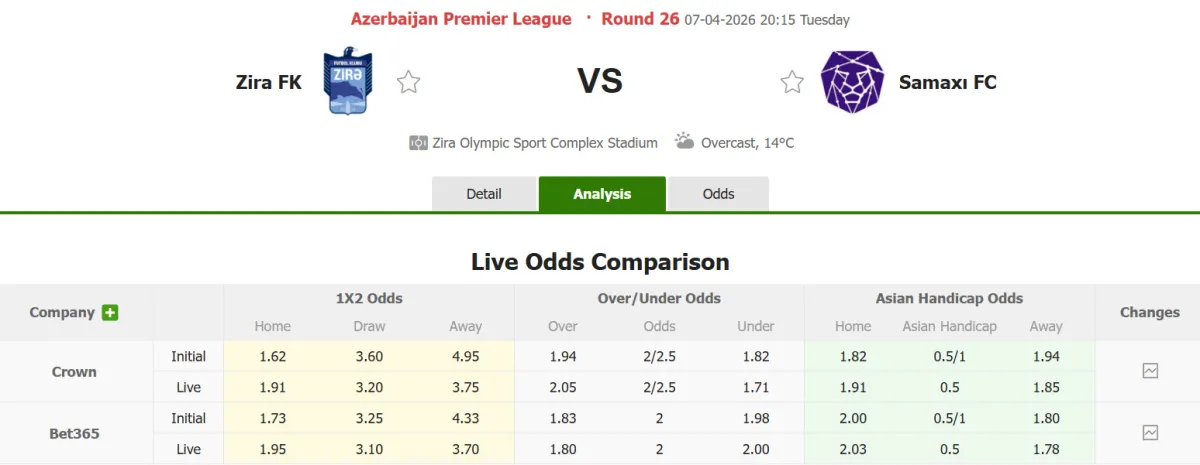Open odds changes chart for Crown
1200x465 pixels.
(x=1150, y=371)
